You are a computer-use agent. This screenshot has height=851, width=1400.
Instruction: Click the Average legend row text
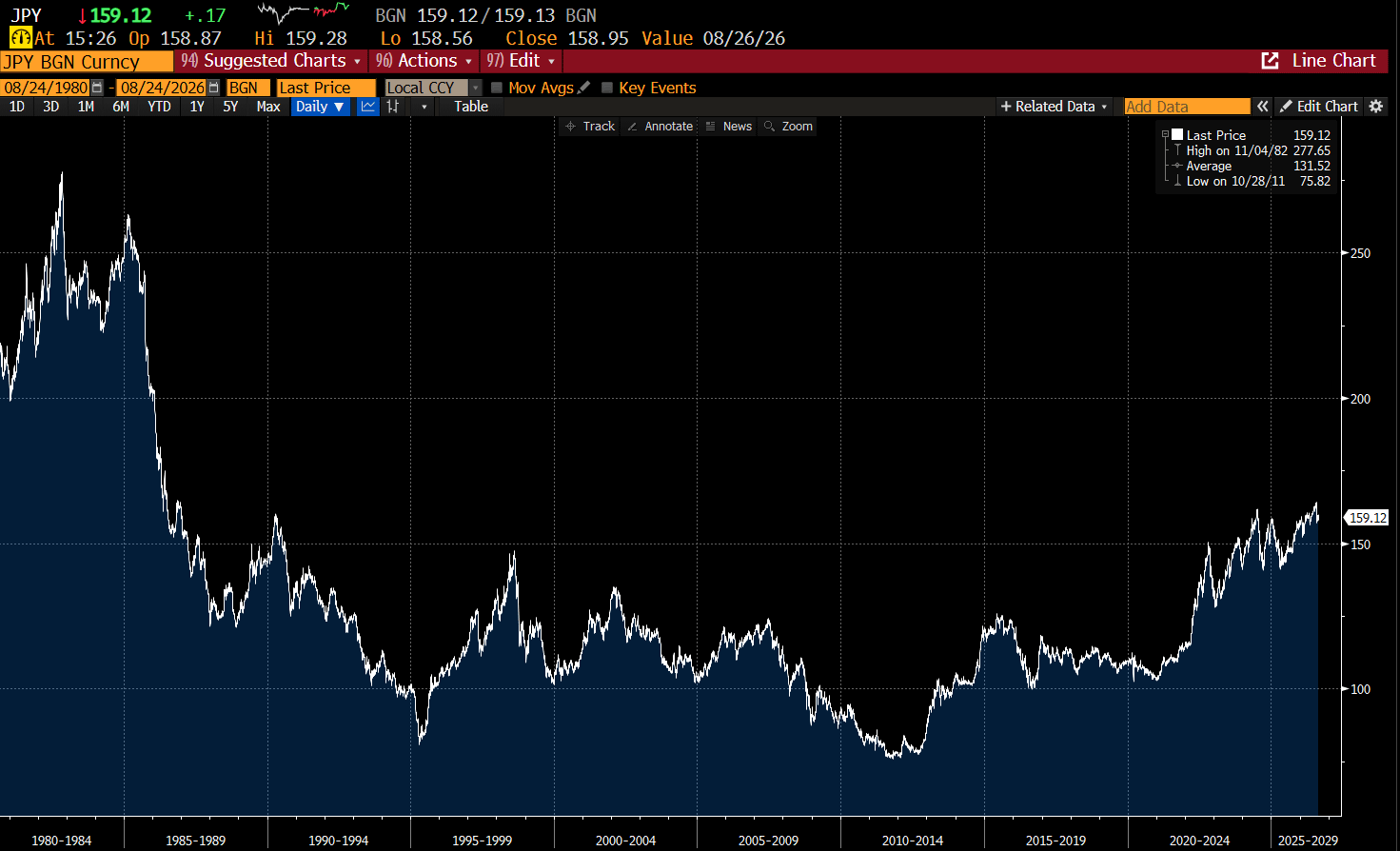1209,166
